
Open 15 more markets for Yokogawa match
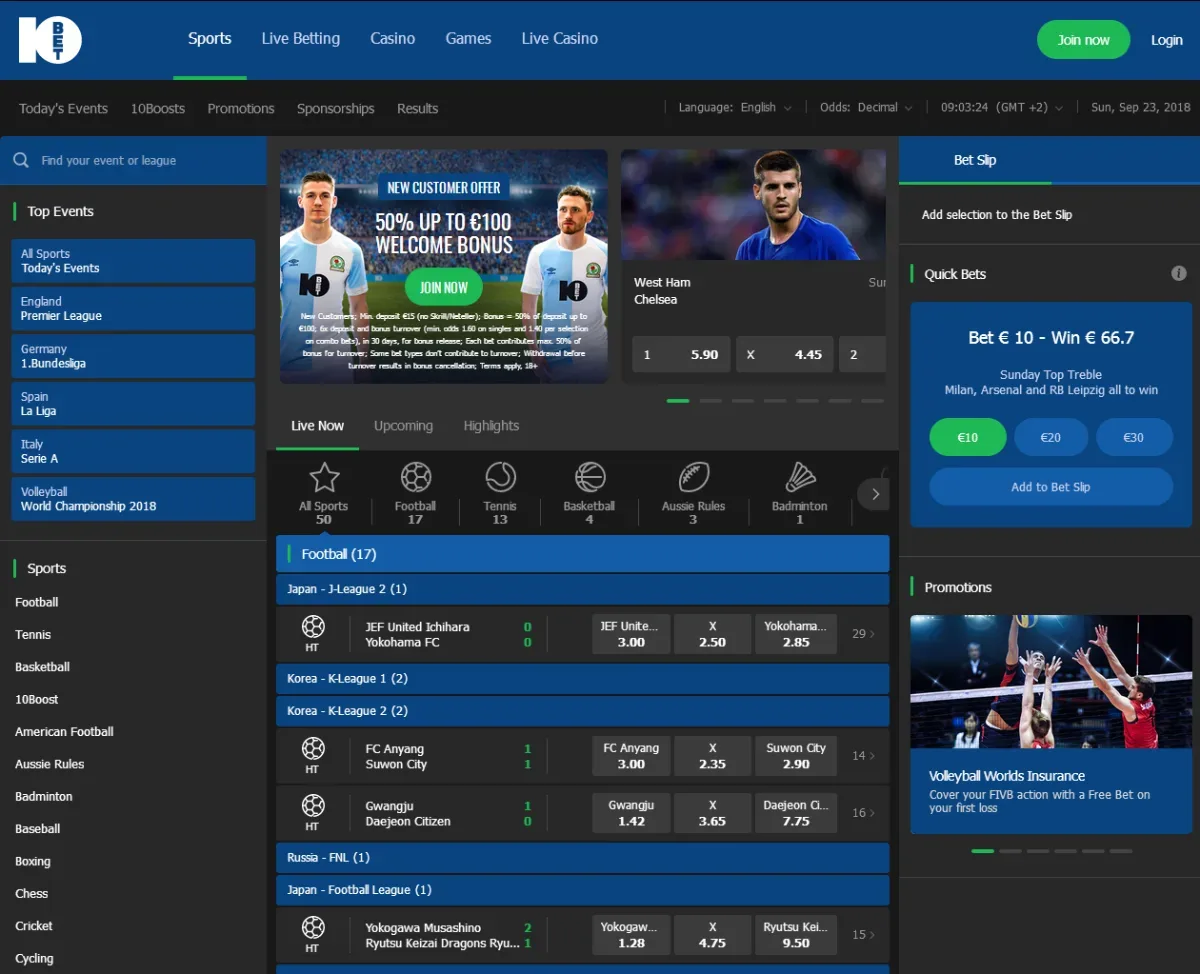tap(863, 935)
